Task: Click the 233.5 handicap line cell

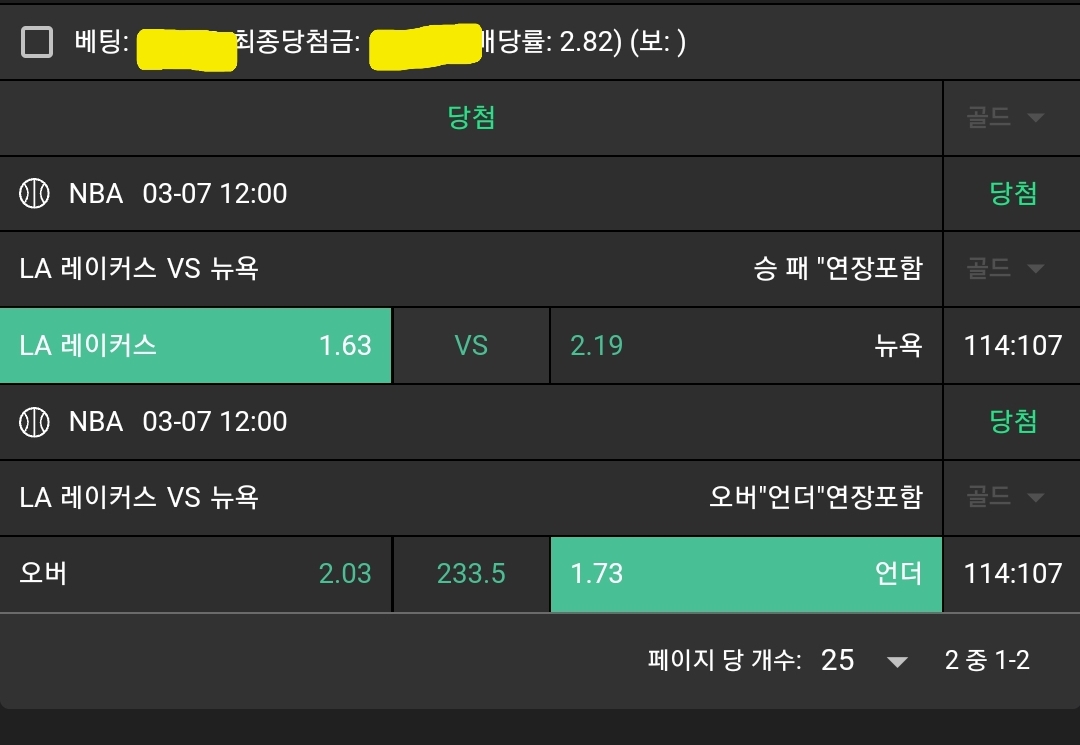Action: pos(471,573)
